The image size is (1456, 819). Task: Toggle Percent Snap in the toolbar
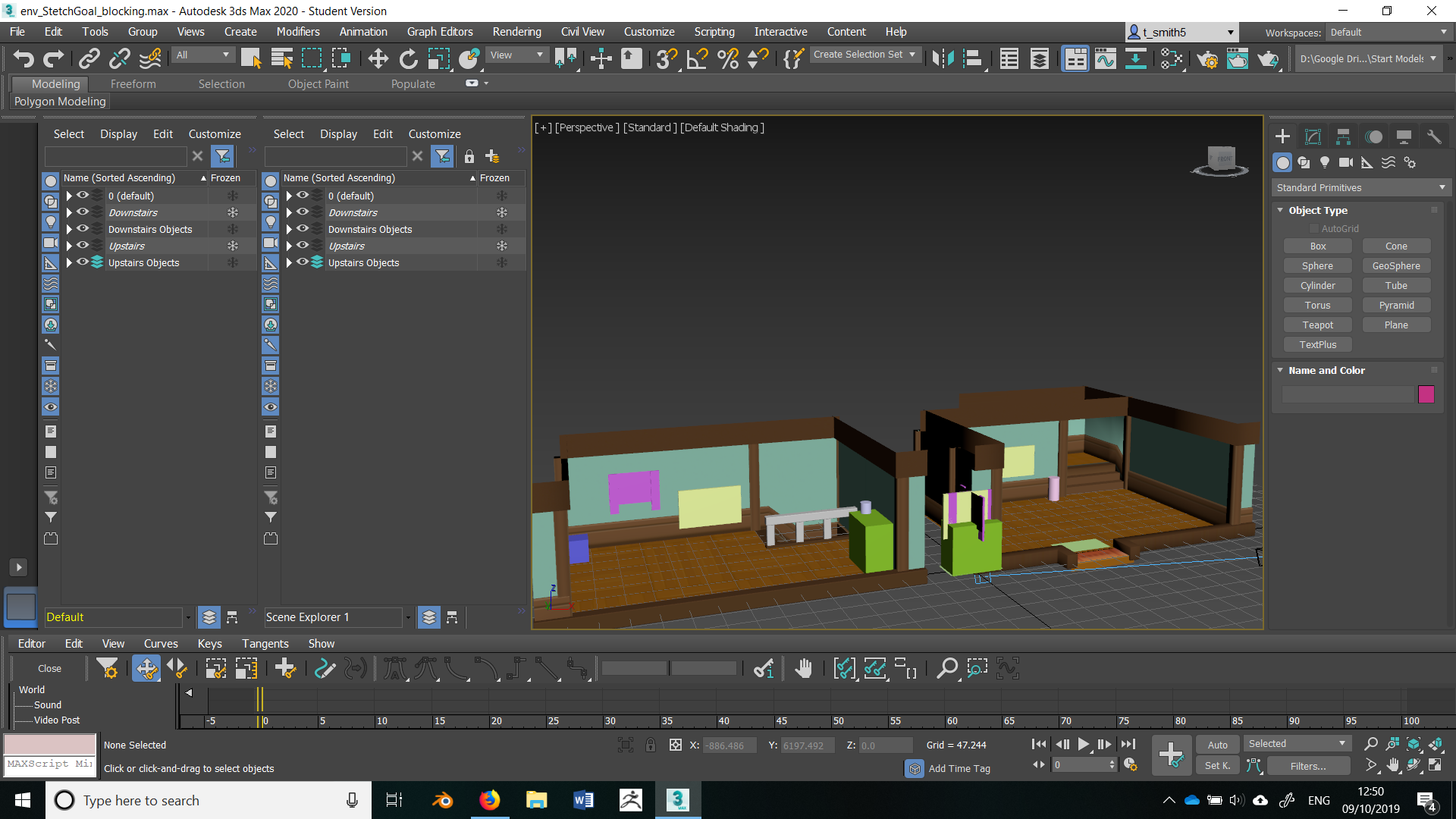[728, 58]
